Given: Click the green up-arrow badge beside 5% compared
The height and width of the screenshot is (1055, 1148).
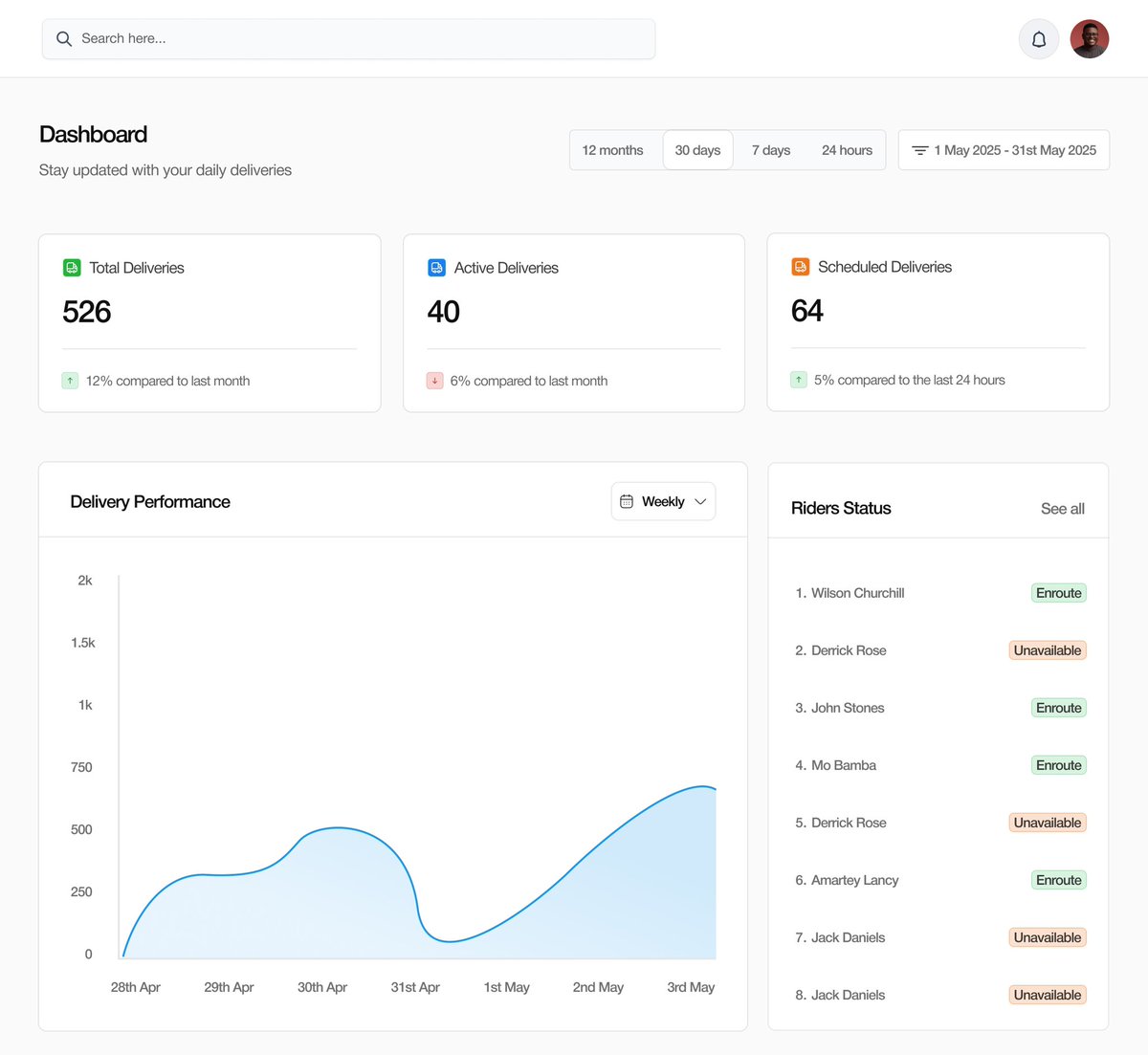Looking at the screenshot, I should click(799, 380).
